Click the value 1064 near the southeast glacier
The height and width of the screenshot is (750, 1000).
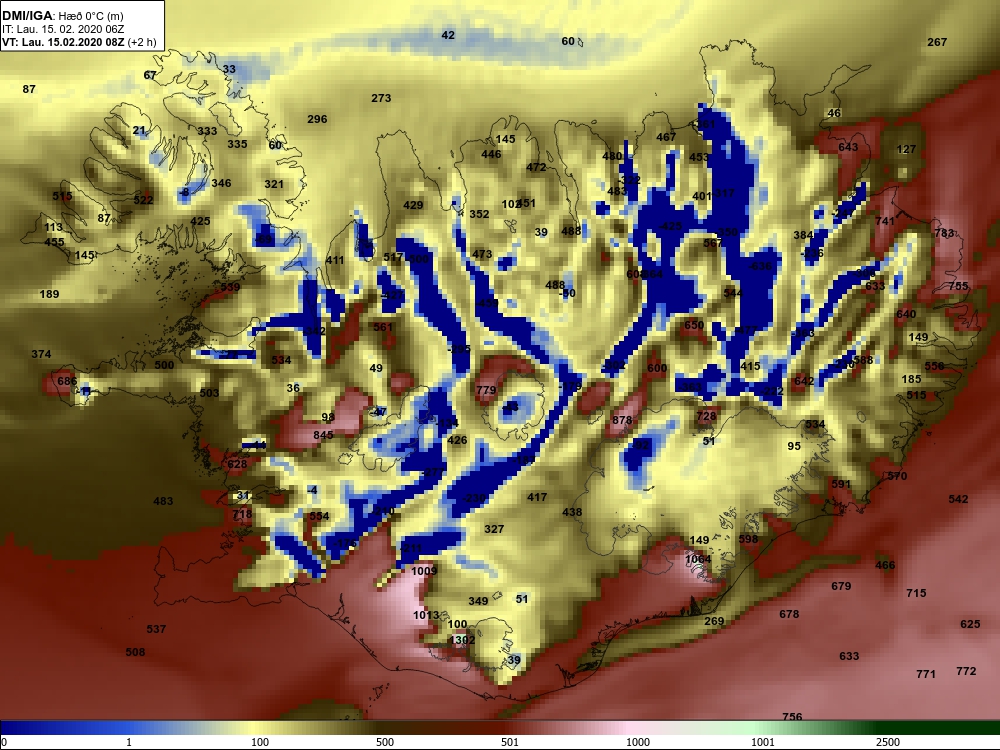698,560
